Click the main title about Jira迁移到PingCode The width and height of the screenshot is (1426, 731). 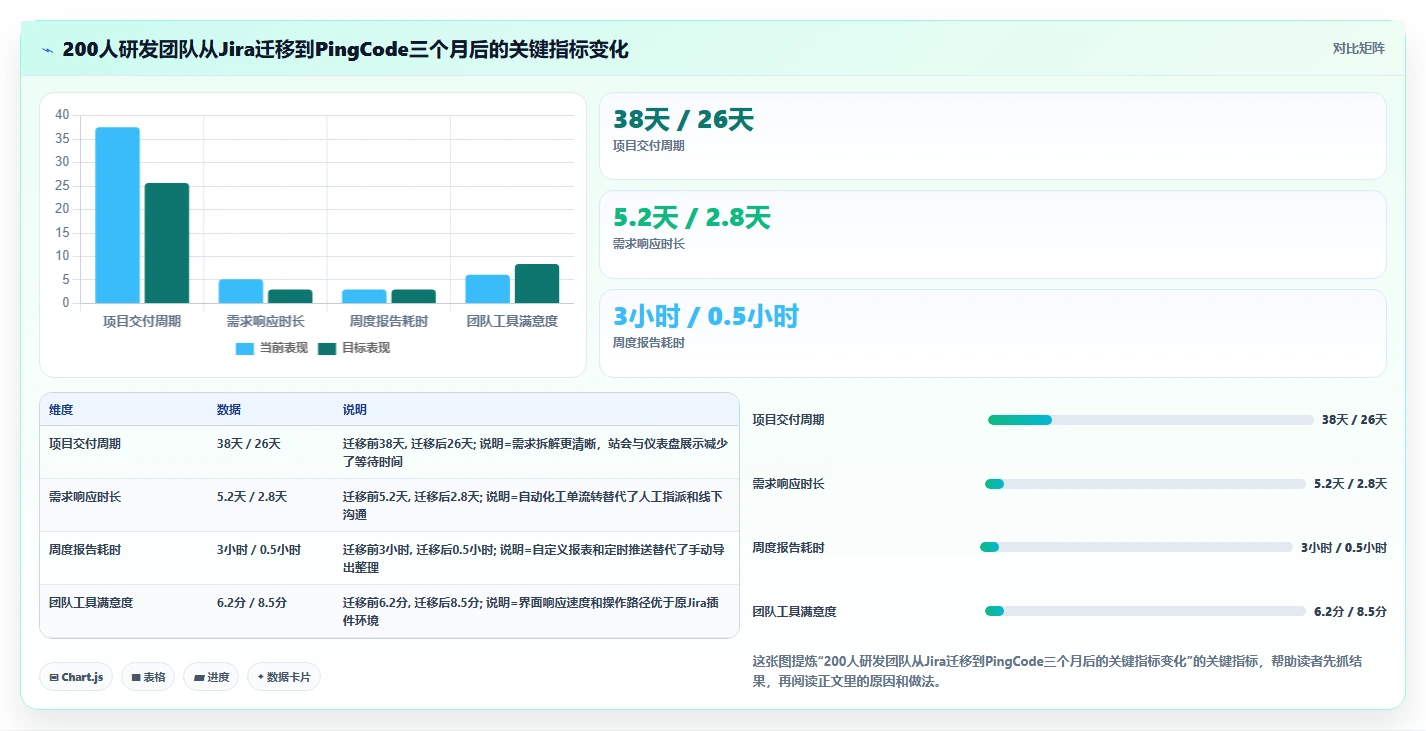point(345,49)
